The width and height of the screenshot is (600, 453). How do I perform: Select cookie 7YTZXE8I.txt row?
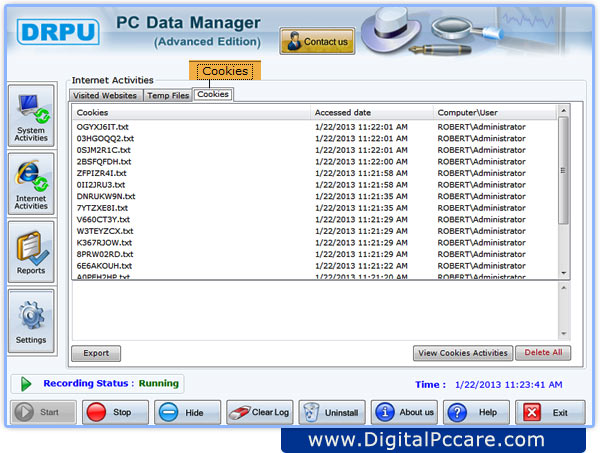[315, 208]
